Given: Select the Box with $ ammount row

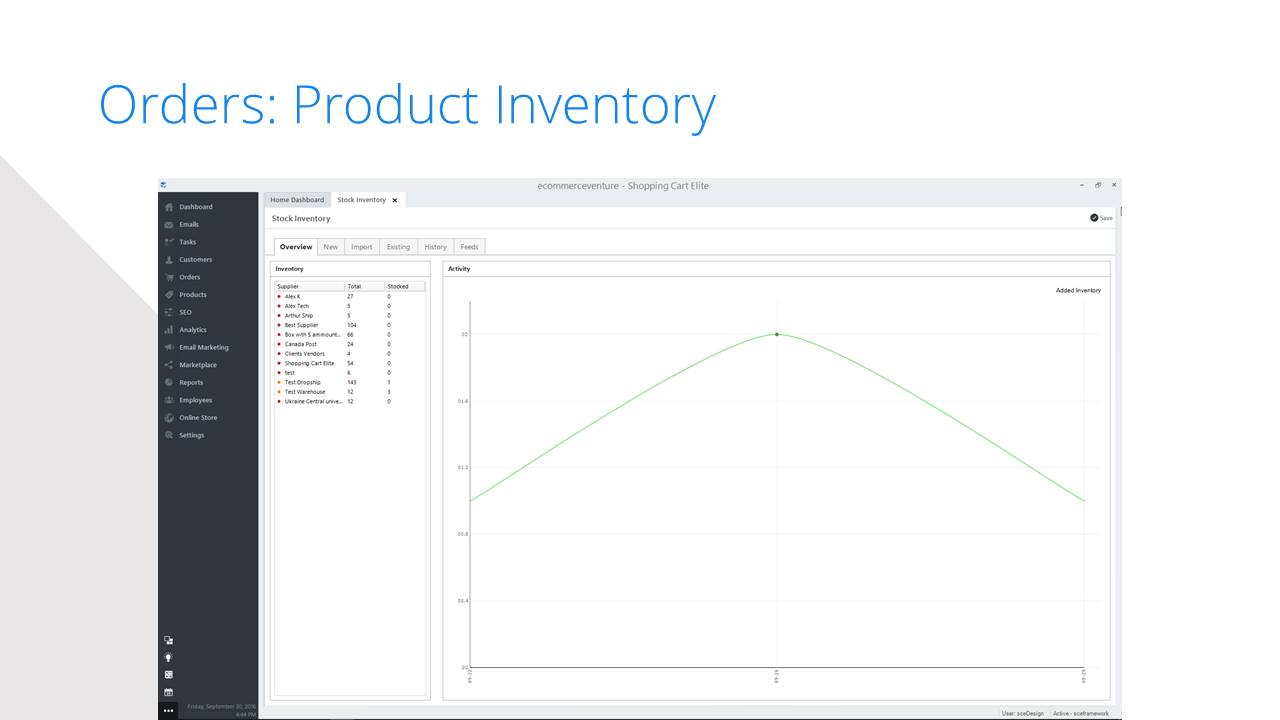Looking at the screenshot, I should tap(350, 335).
